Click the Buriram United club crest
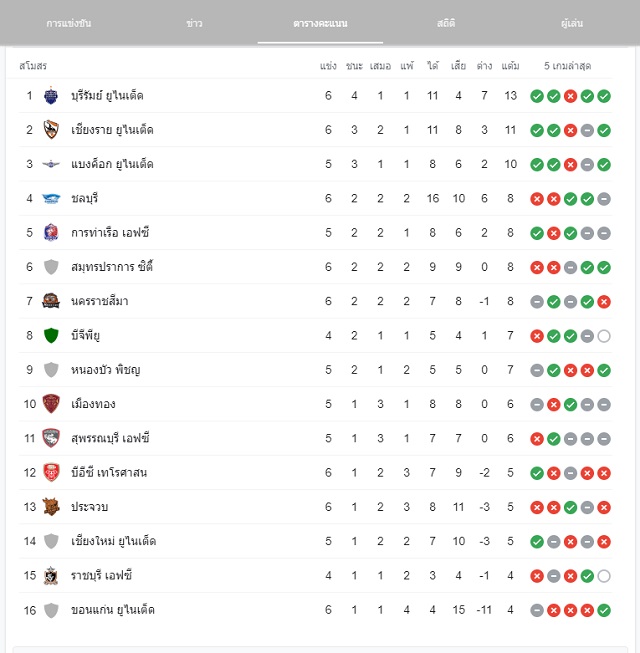 51,96
